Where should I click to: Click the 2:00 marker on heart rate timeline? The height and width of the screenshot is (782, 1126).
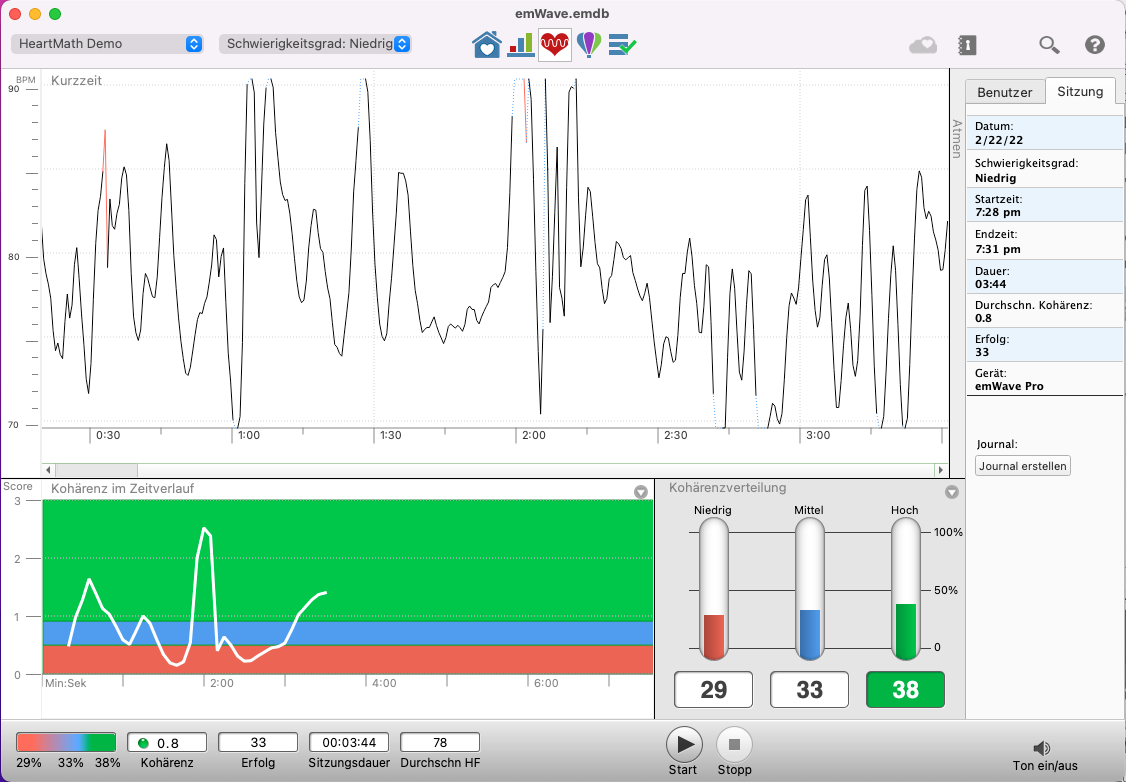534,435
